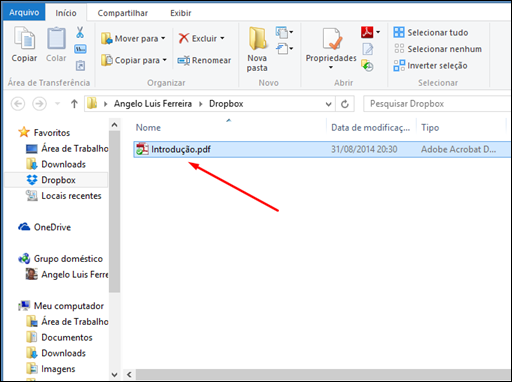Image resolution: width=512 pixels, height=382 pixels.
Task: Click the folder icon in the address bar
Action: click(92, 104)
